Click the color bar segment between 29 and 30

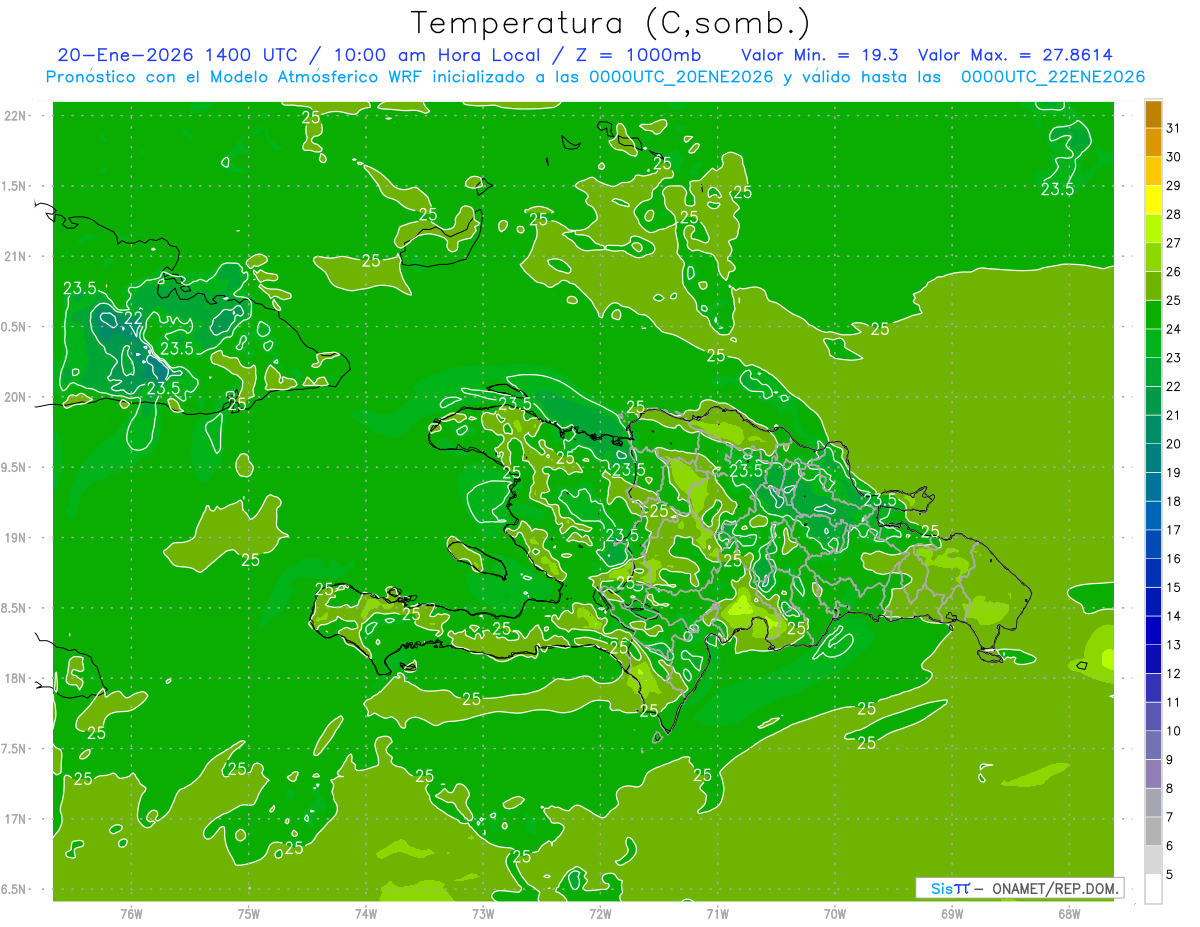click(1153, 171)
